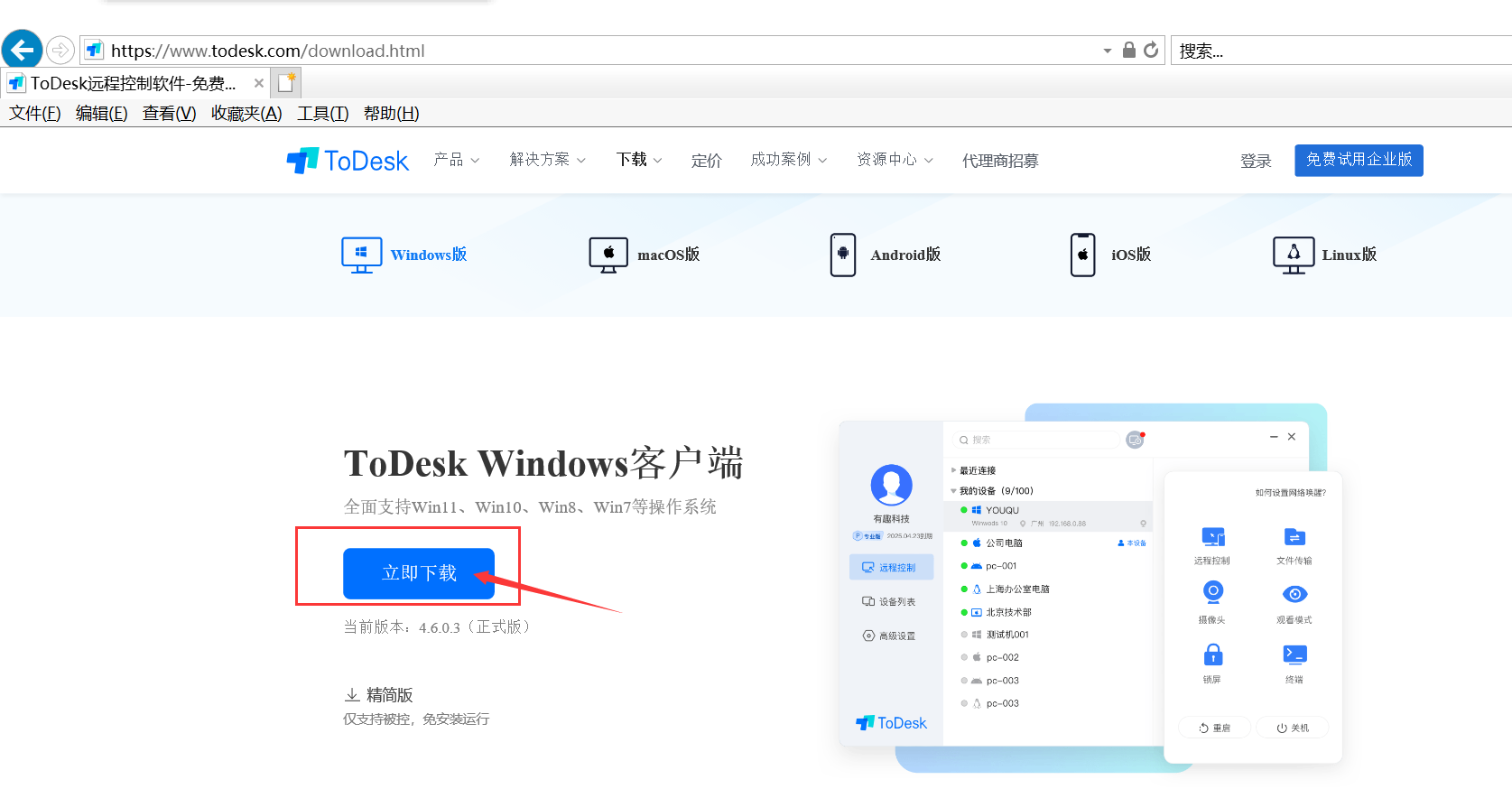
Task: Expand the 资源中心 navigation dropdown
Action: tap(895, 160)
